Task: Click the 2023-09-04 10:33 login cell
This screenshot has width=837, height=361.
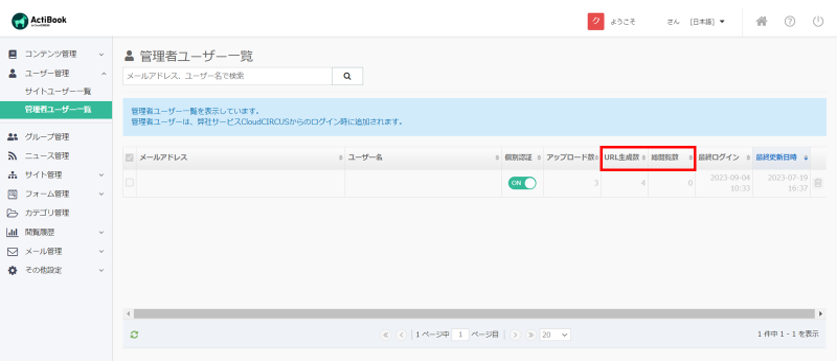Action: point(724,183)
